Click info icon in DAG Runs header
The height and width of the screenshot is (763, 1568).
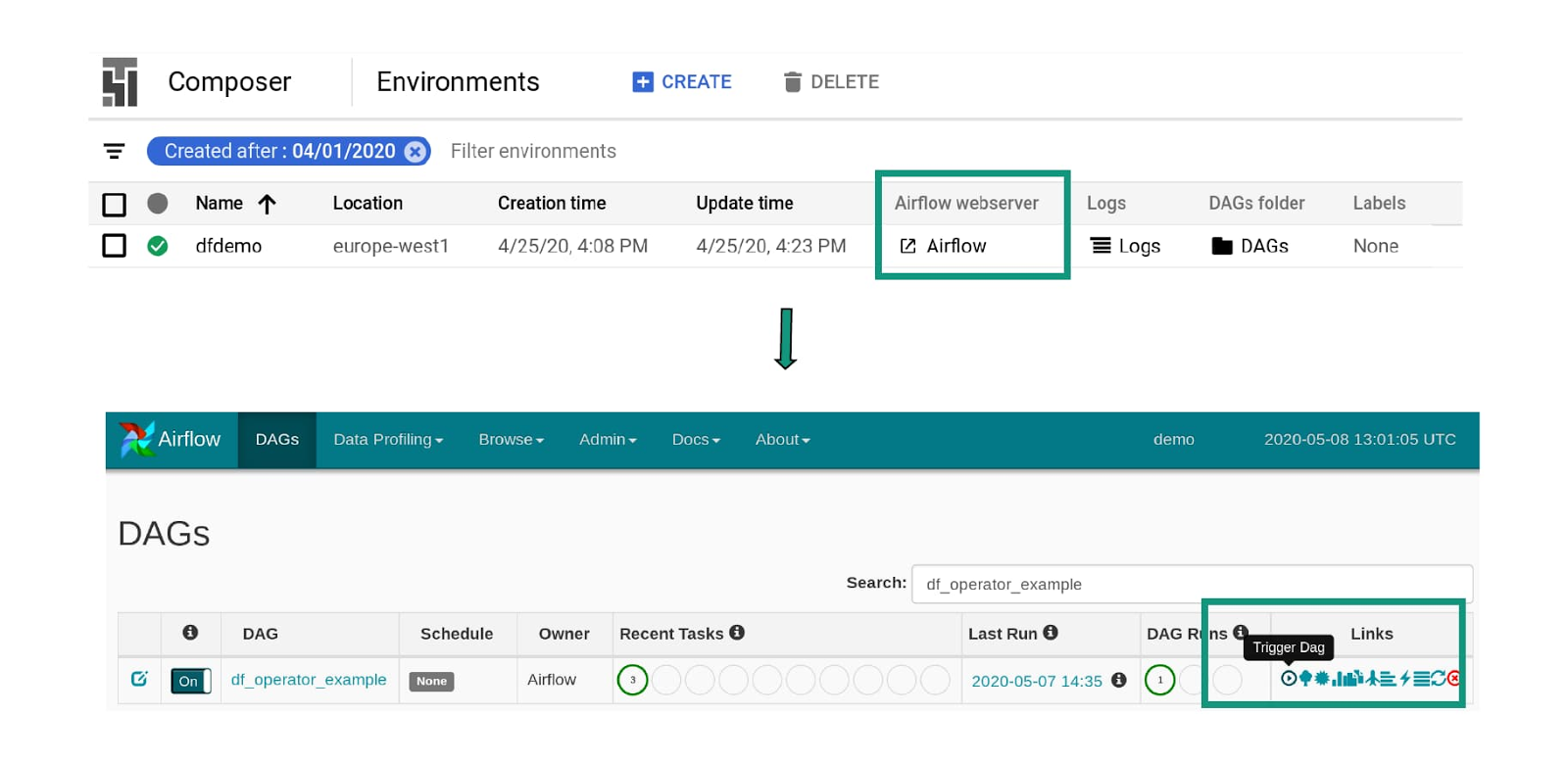pos(1241,632)
